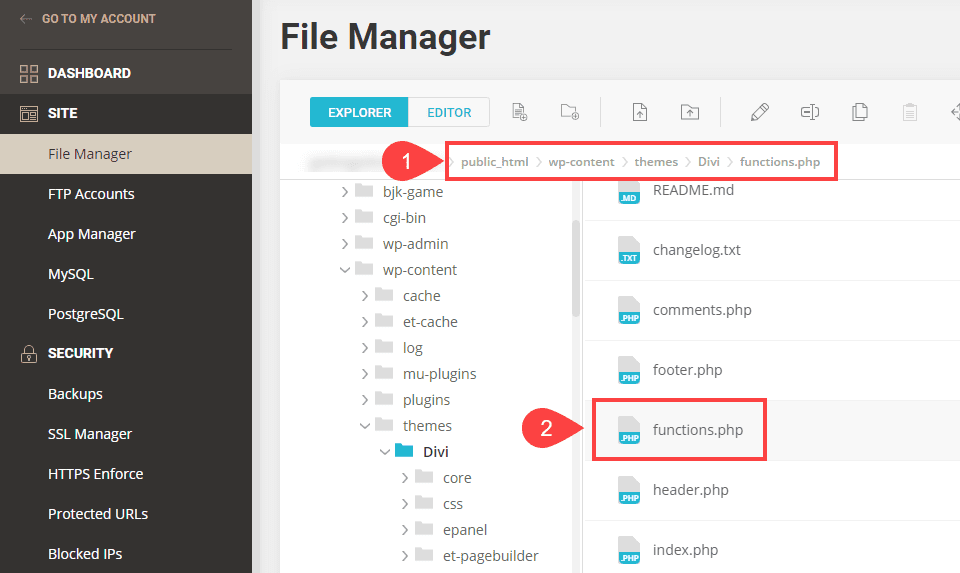Click functions.php in the breadcrumb
The image size is (960, 573).
pyautogui.click(x=780, y=162)
